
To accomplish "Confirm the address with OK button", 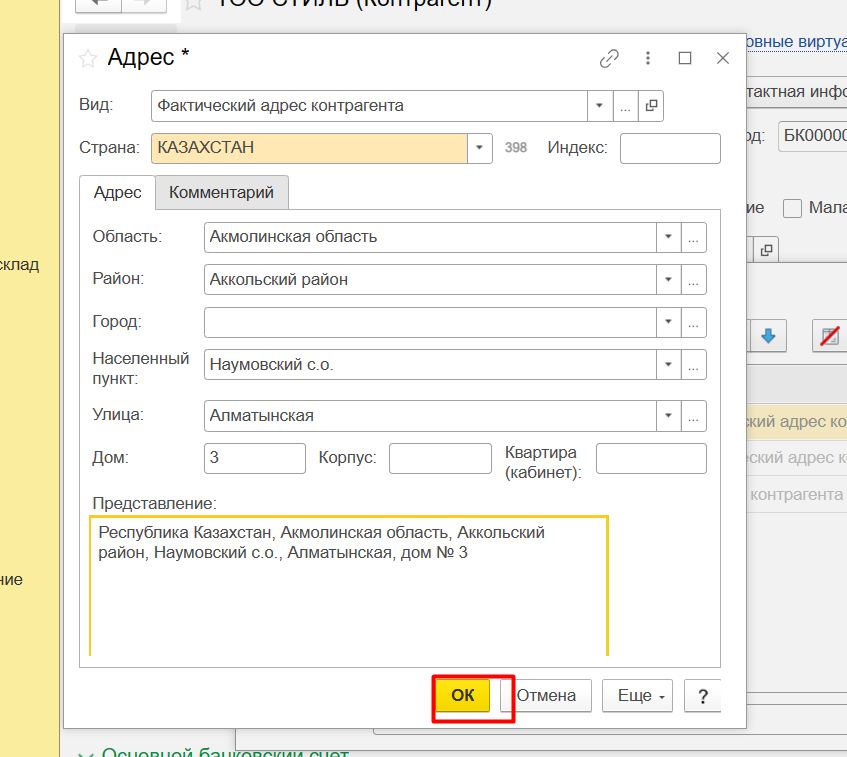I will pos(463,696).
